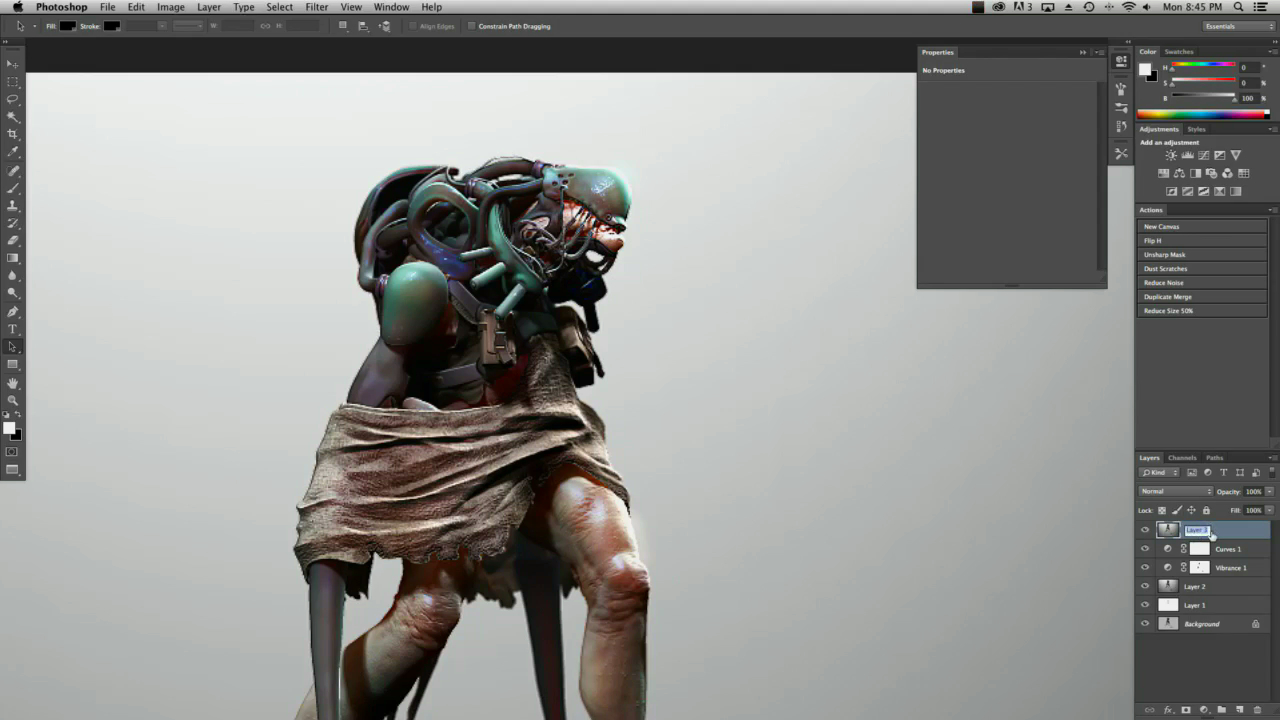Viewport: 1280px width, 720px height.
Task: Hide Layer 2 with eye icon
Action: [x=1145, y=586]
